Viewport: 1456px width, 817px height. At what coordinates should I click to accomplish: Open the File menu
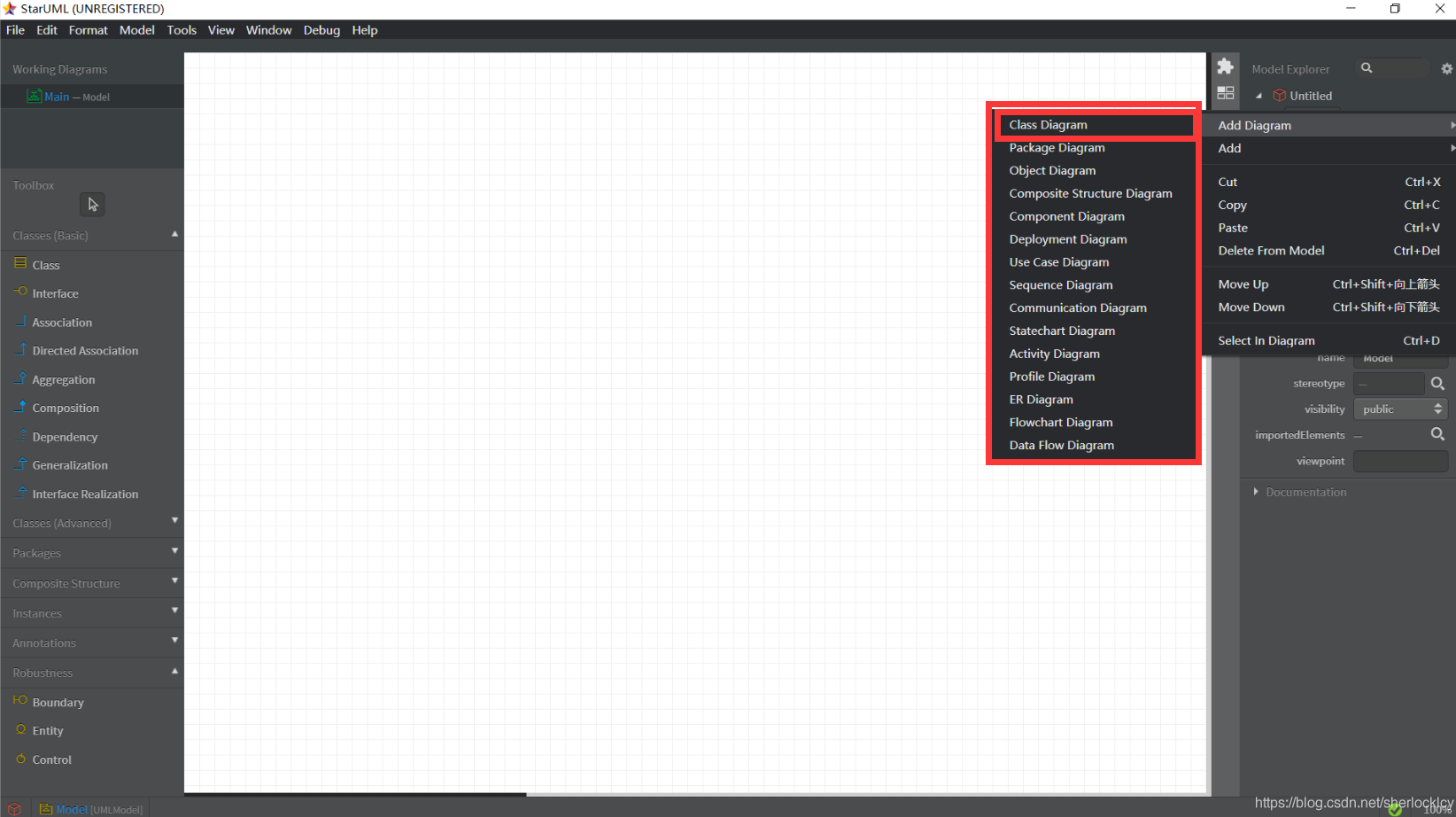[16, 30]
